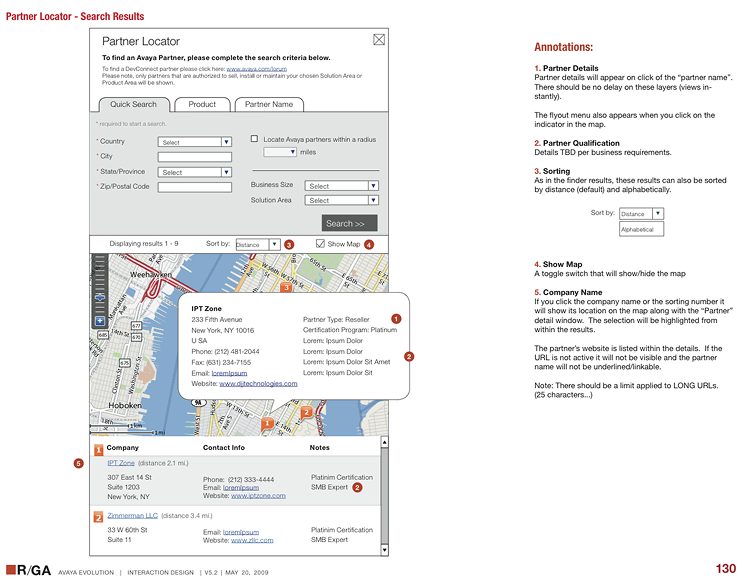This screenshot has height=582, width=750.
Task: Select orange map marker number 3
Action: pos(286,287)
